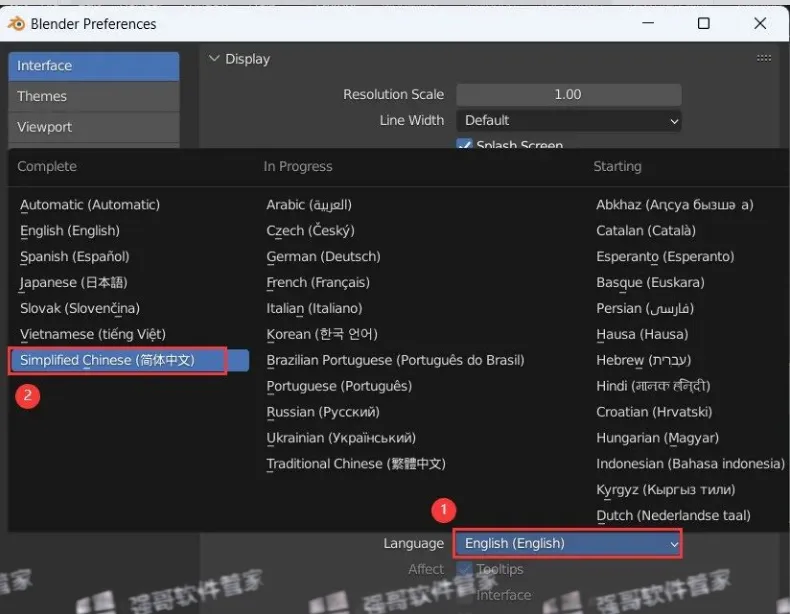Choose Arabic language option

pos(309,205)
